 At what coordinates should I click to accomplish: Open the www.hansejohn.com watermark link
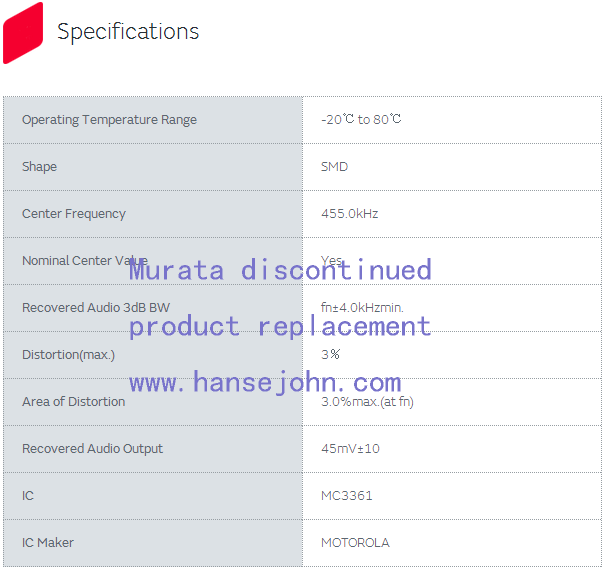tap(265, 382)
